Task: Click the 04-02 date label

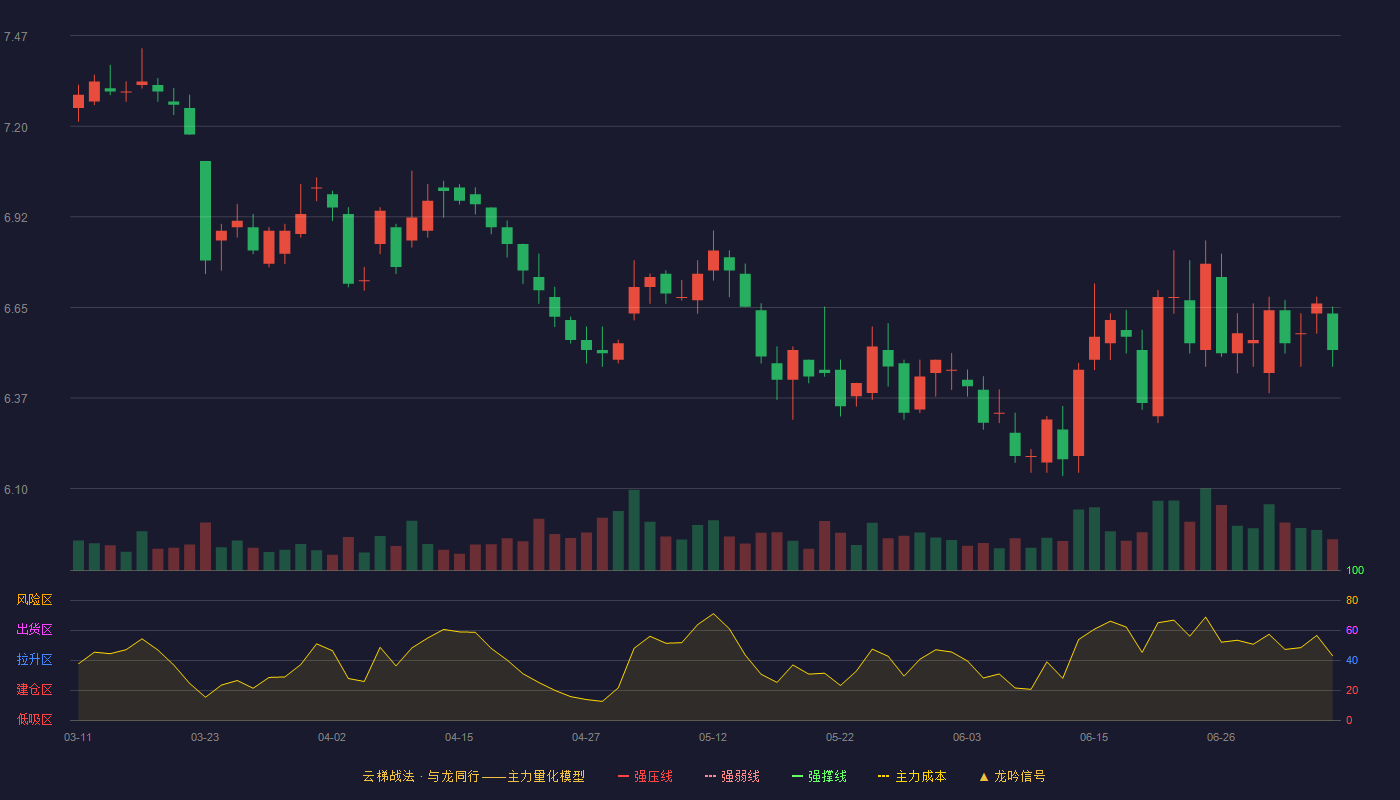Action: click(x=332, y=737)
